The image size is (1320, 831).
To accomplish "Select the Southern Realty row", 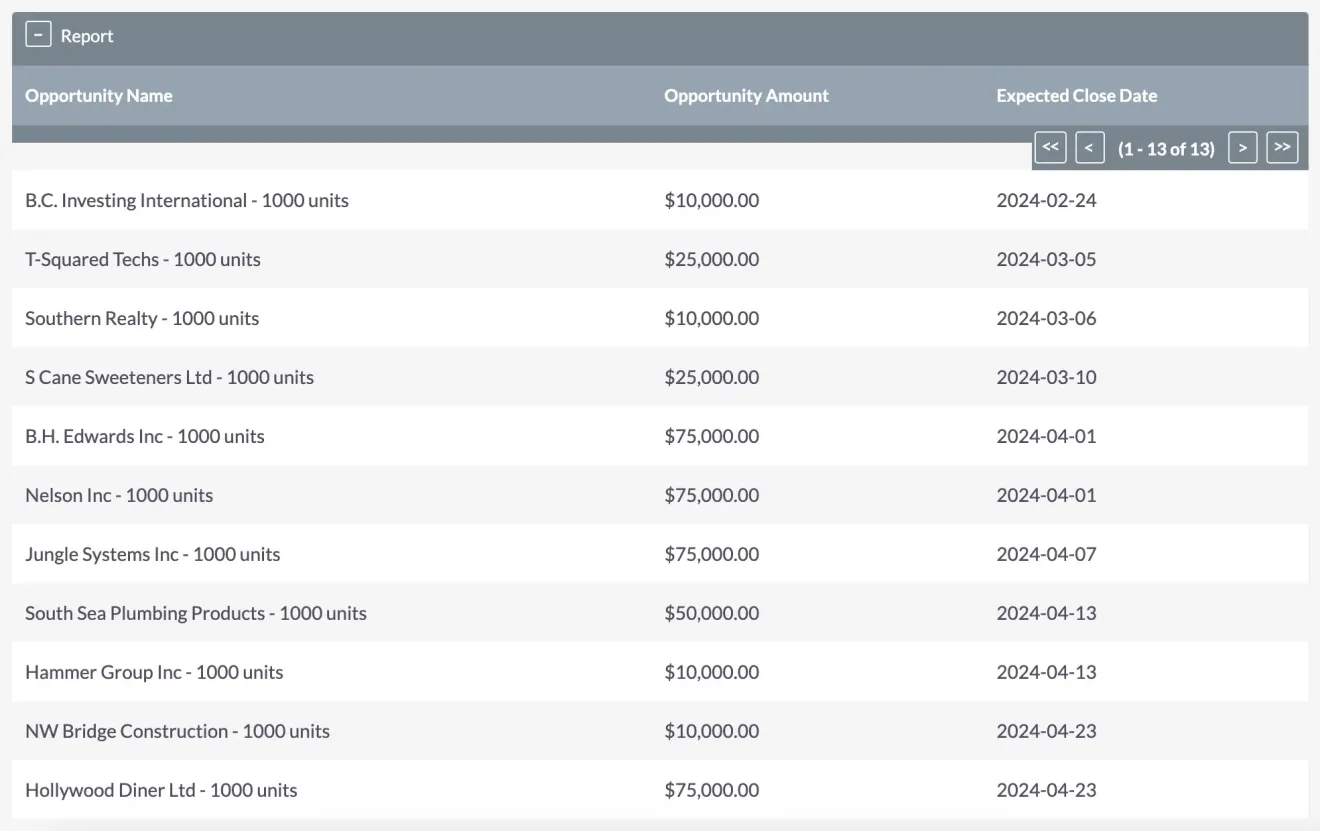I will coord(141,318).
